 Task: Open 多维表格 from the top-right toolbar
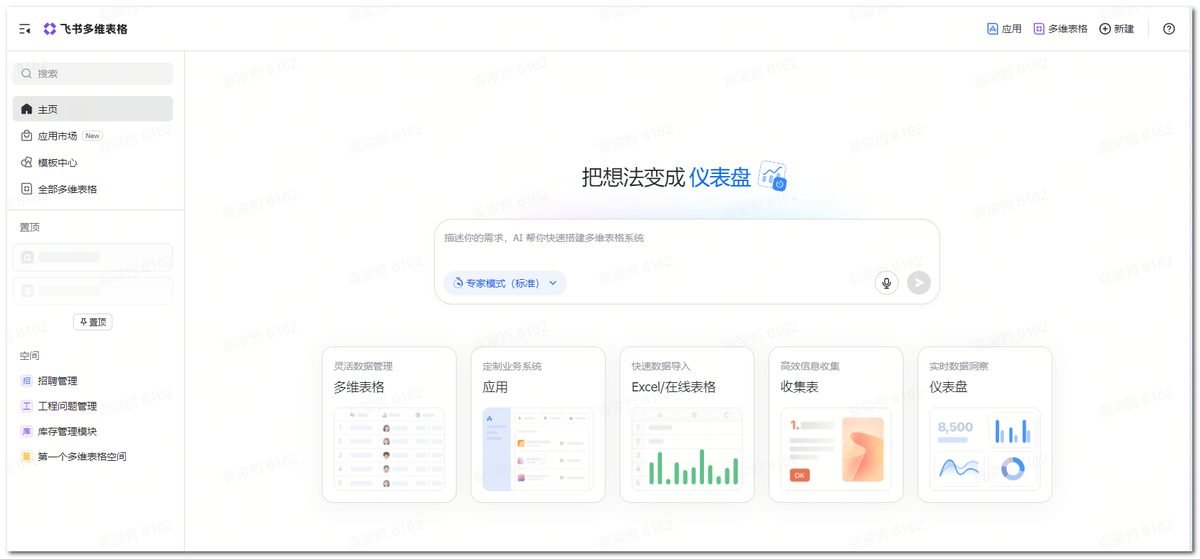(1060, 29)
